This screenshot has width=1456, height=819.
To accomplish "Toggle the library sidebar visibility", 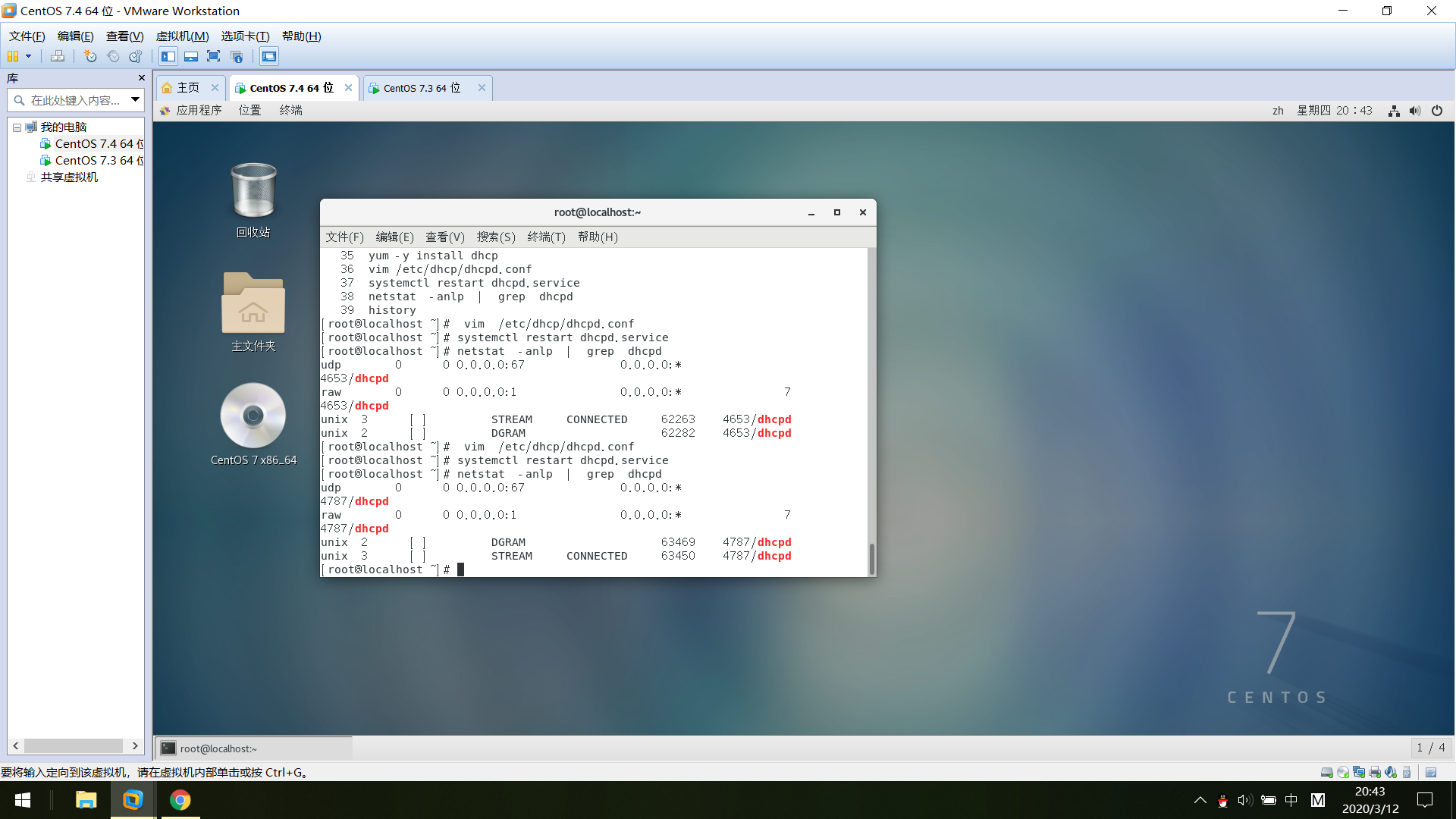I will click(168, 56).
